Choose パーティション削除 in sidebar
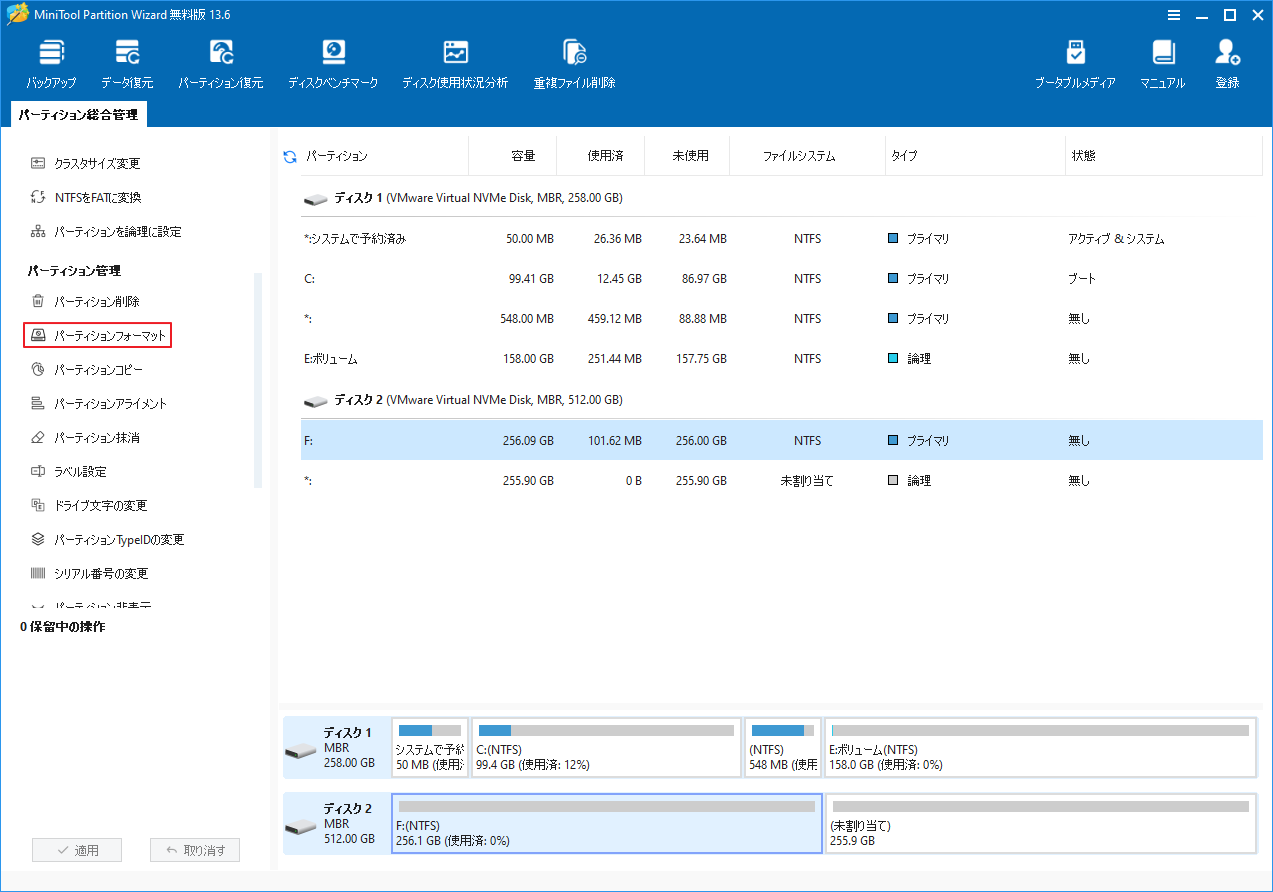1273x892 pixels. pos(85,301)
